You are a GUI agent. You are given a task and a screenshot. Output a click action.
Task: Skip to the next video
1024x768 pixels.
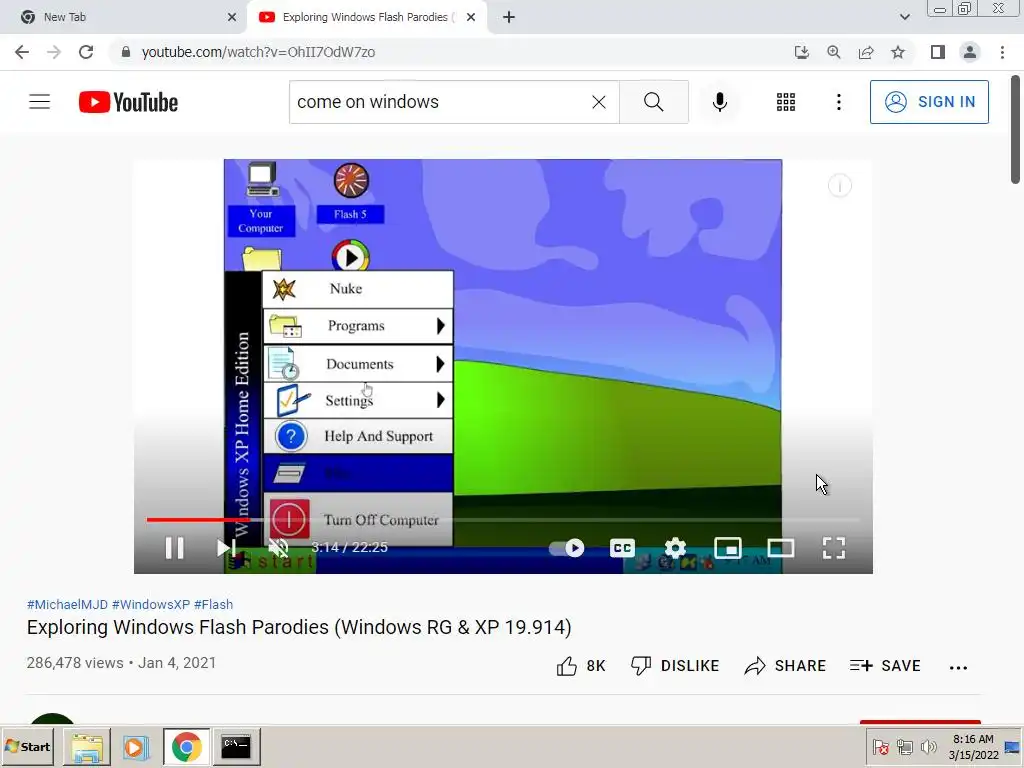pos(226,548)
